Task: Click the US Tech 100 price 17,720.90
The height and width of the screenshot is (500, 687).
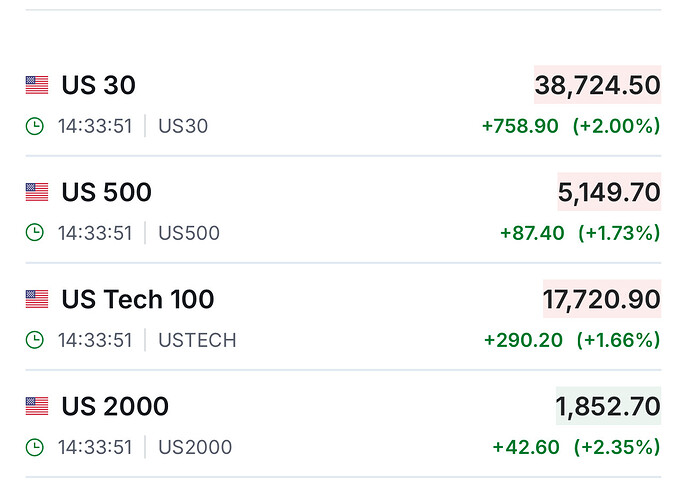Action: click(x=601, y=299)
